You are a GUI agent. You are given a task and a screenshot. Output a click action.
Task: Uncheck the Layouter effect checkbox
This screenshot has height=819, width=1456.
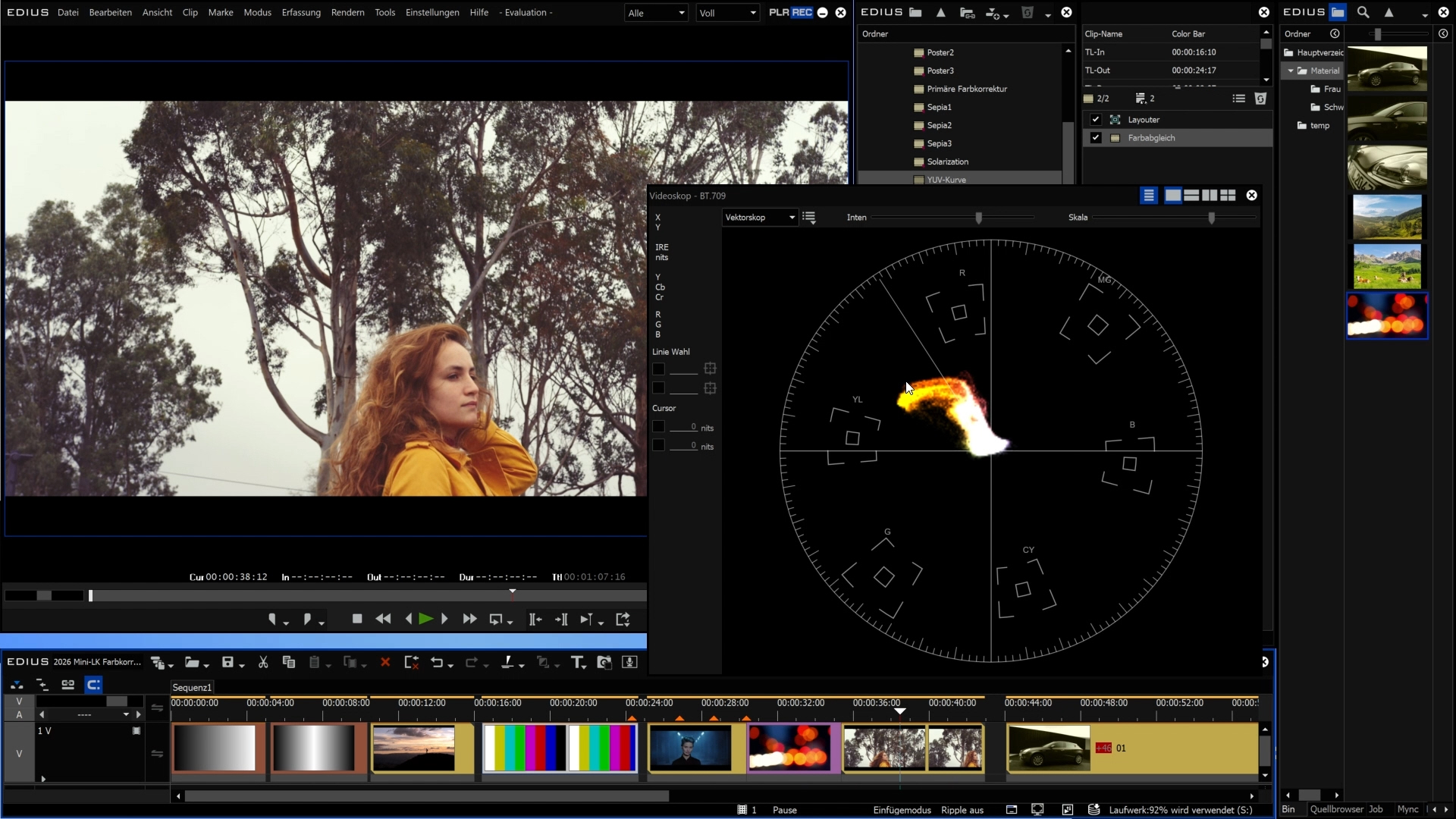(1096, 120)
